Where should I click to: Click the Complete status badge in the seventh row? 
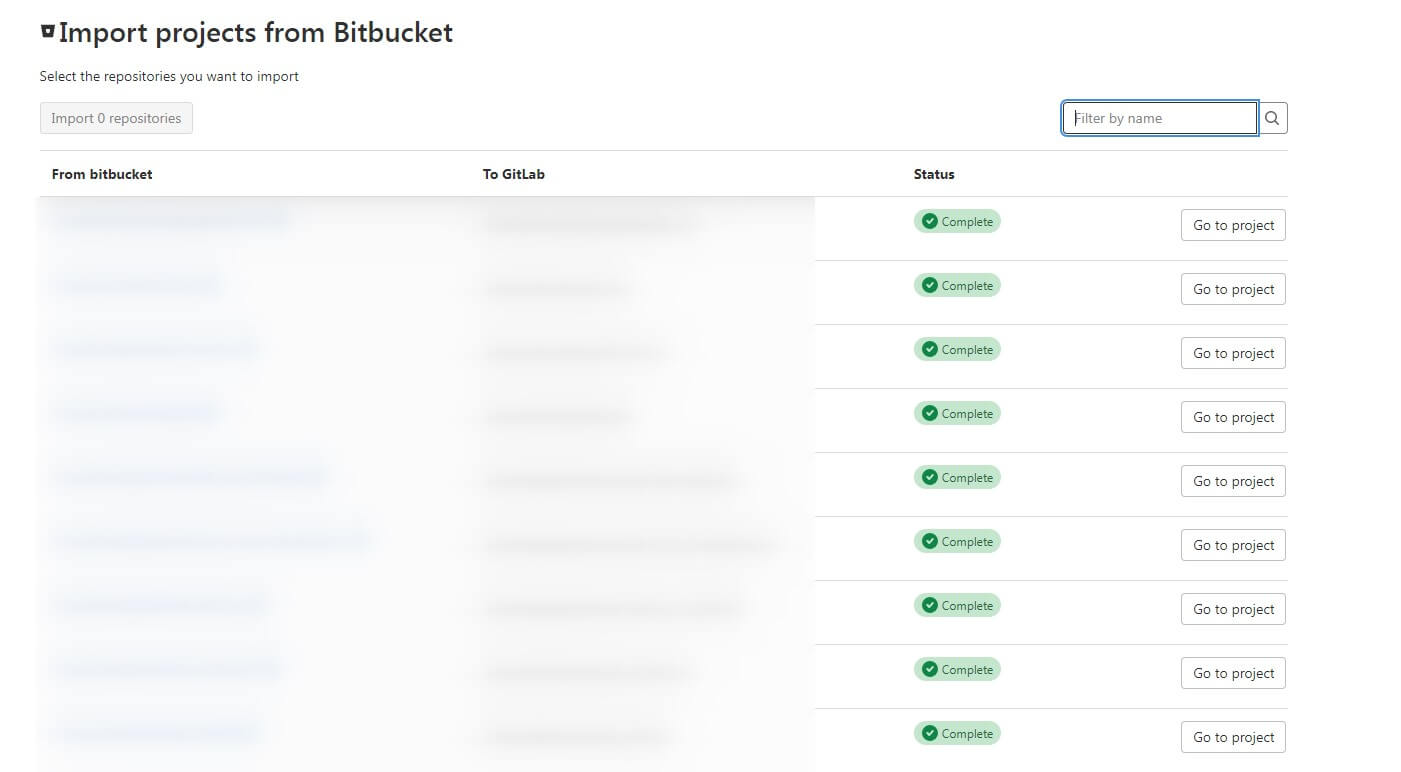[x=957, y=605]
